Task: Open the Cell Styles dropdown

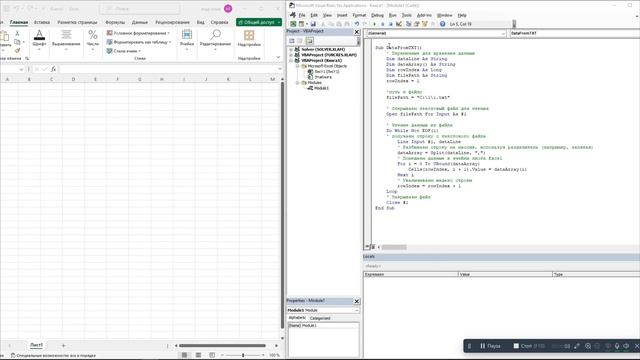Action: coord(124,51)
